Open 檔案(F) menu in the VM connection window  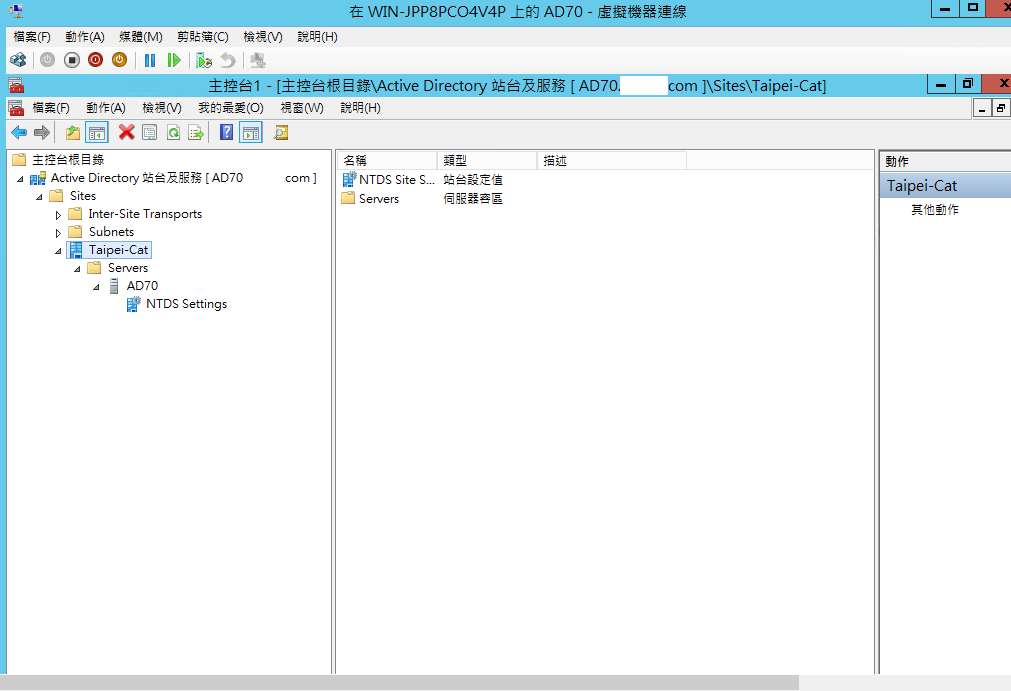32,37
